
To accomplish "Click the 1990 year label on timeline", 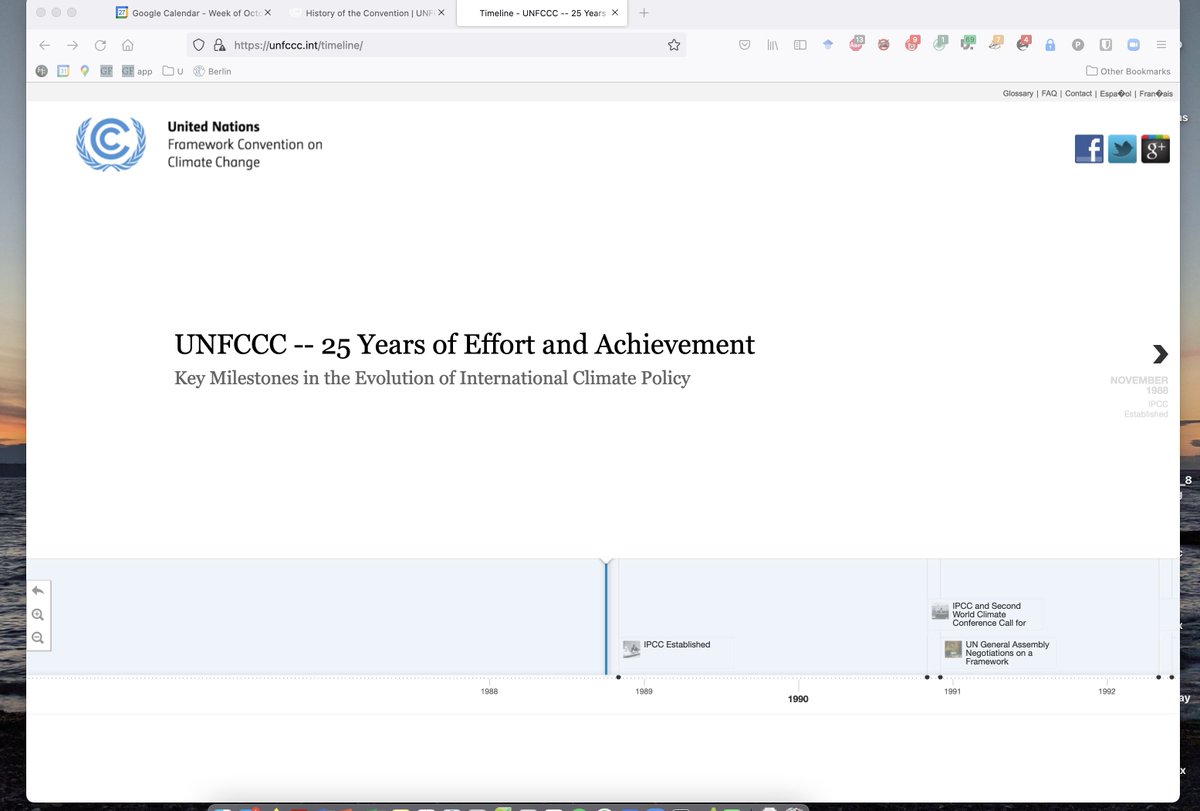I will (798, 699).
